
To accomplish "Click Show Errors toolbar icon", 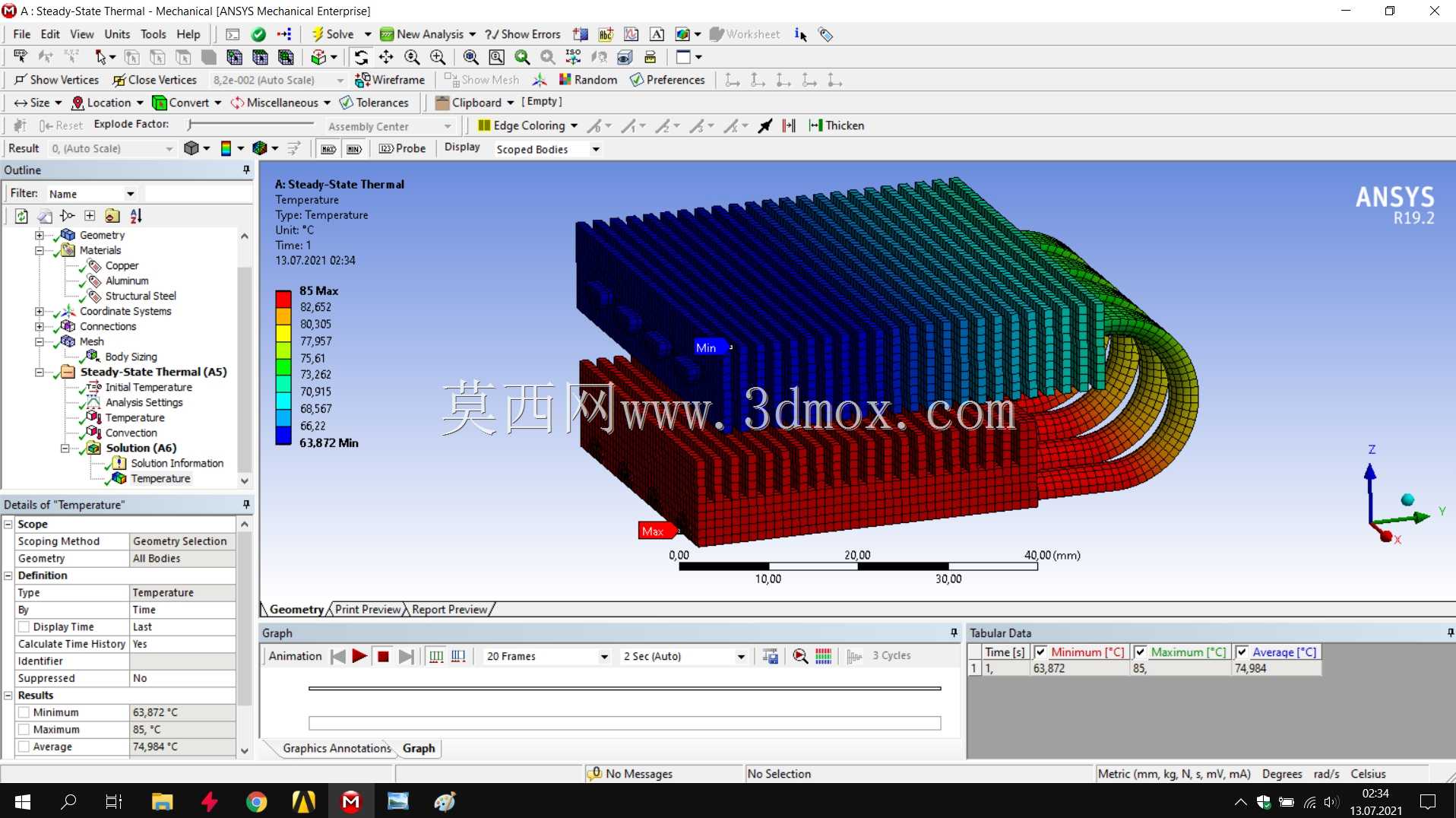I will click(x=523, y=34).
